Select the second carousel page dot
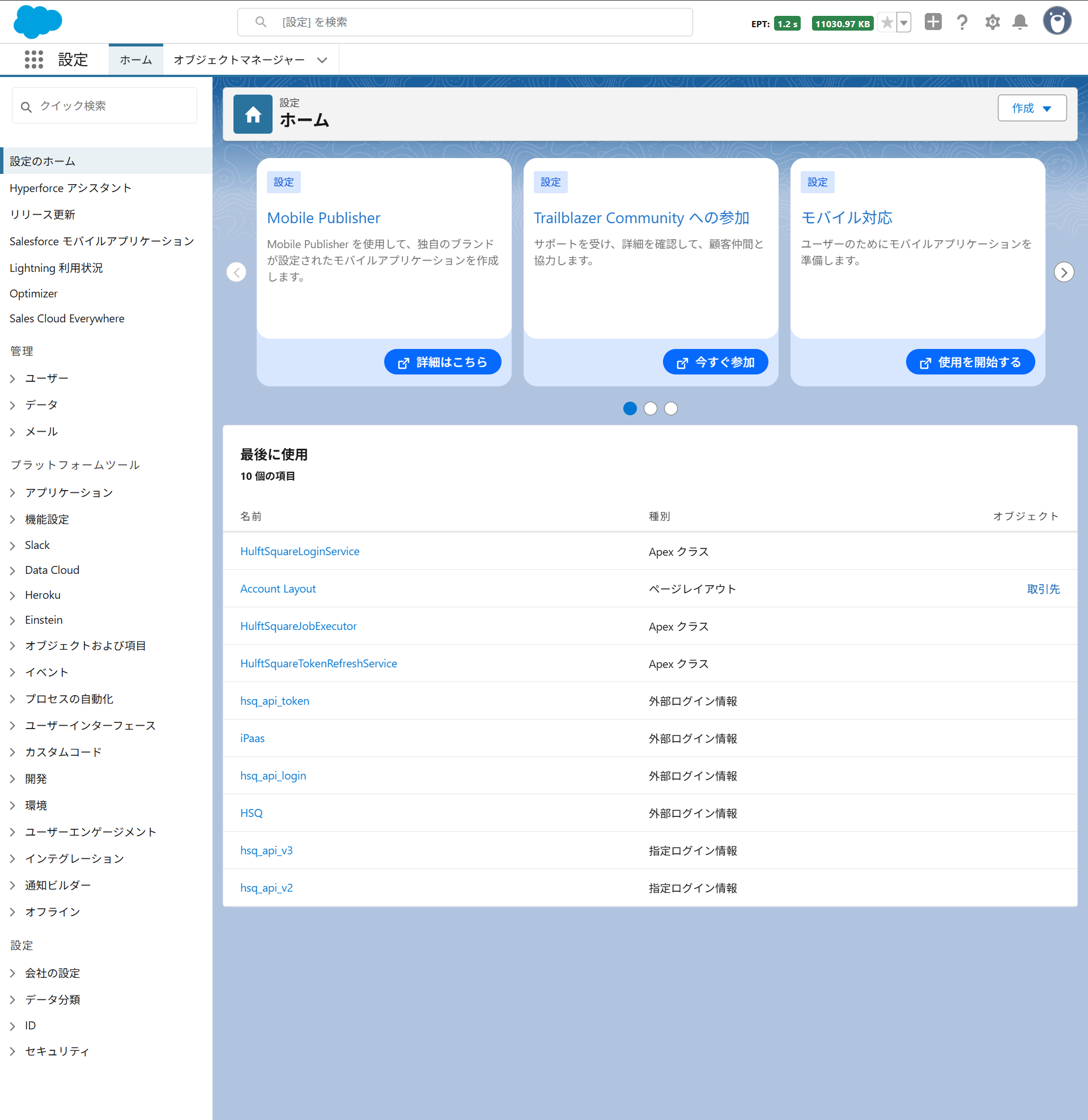This screenshot has width=1088, height=1120. pyautogui.click(x=650, y=408)
